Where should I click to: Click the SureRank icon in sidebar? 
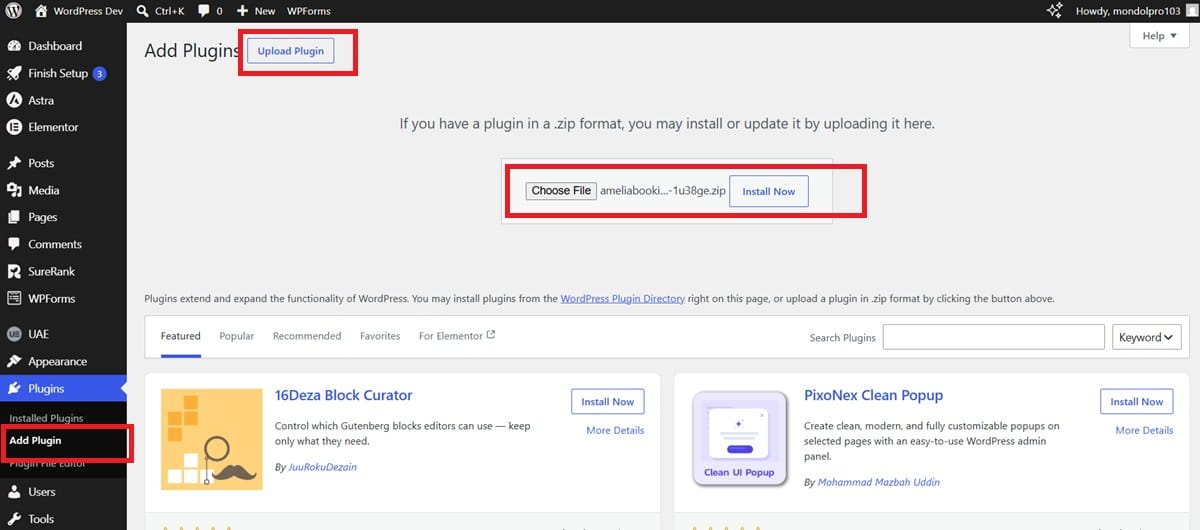[x=15, y=271]
